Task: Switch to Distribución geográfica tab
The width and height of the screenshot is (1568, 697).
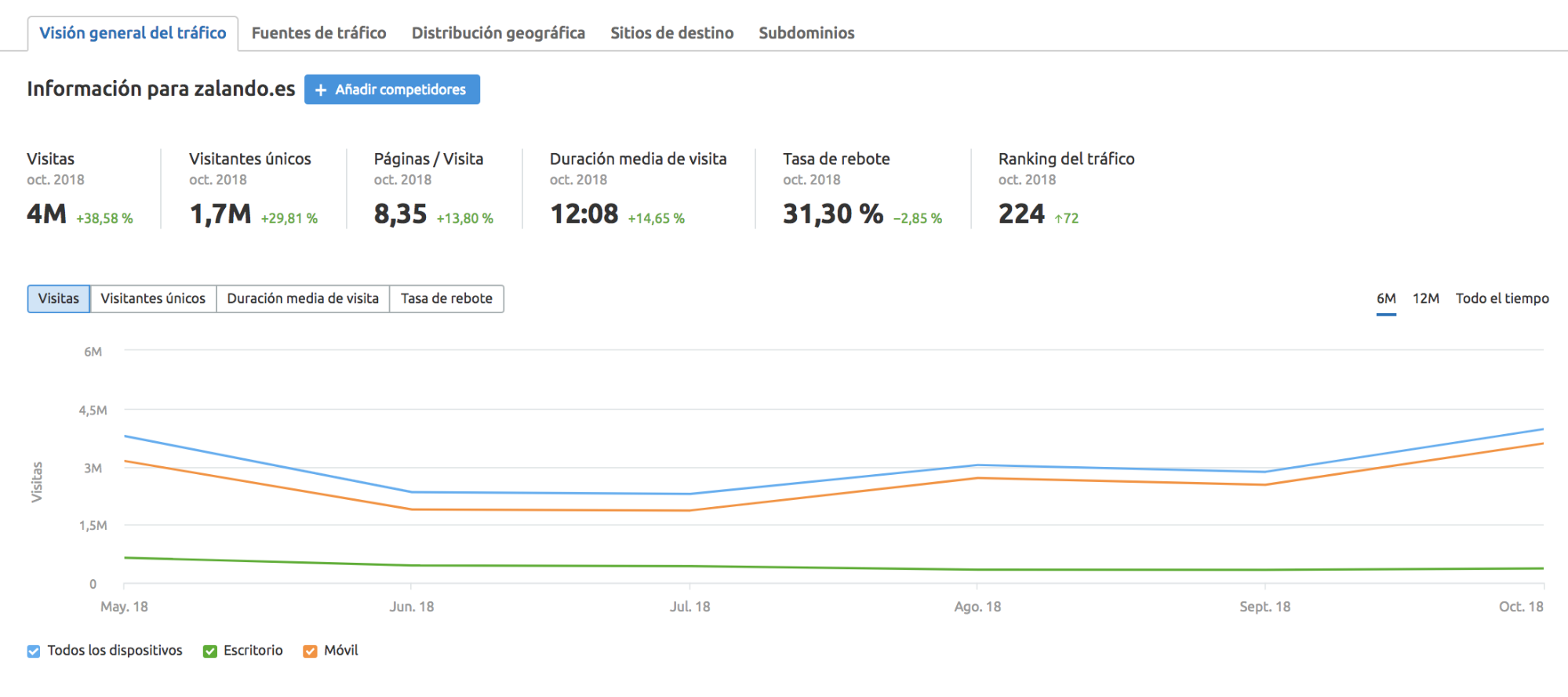Action: tap(498, 33)
